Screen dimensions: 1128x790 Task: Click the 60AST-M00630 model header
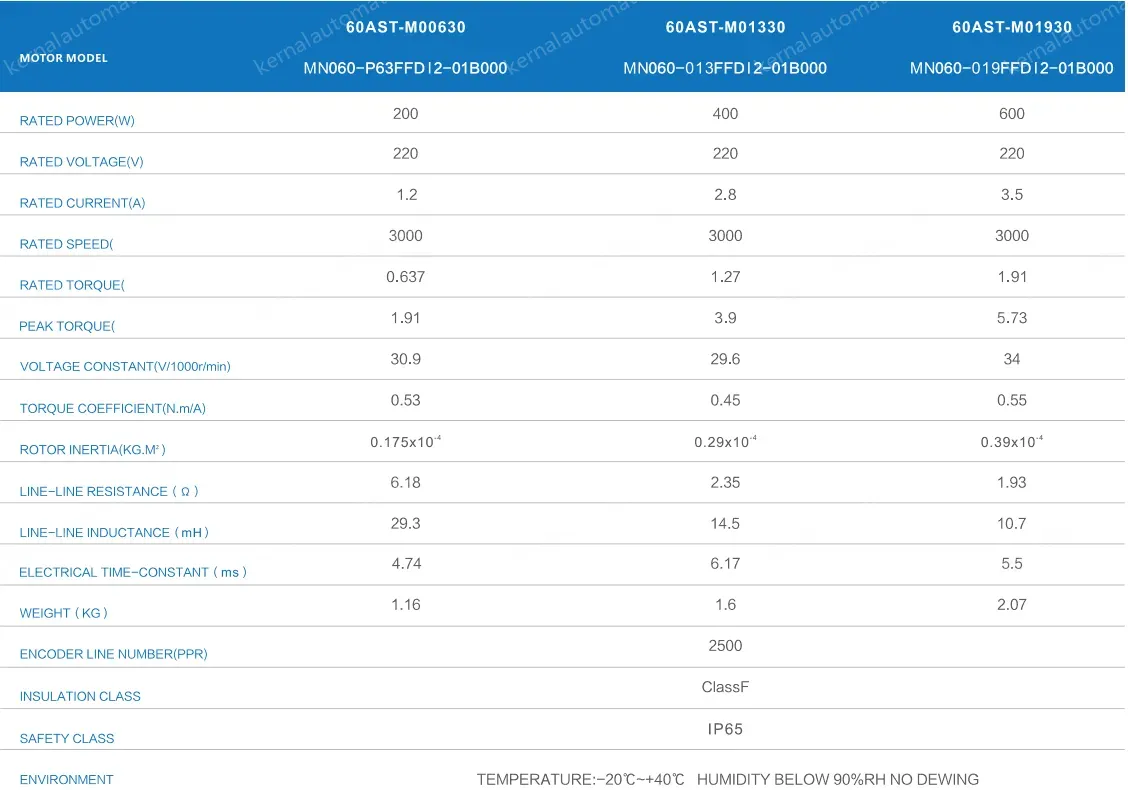click(x=405, y=28)
